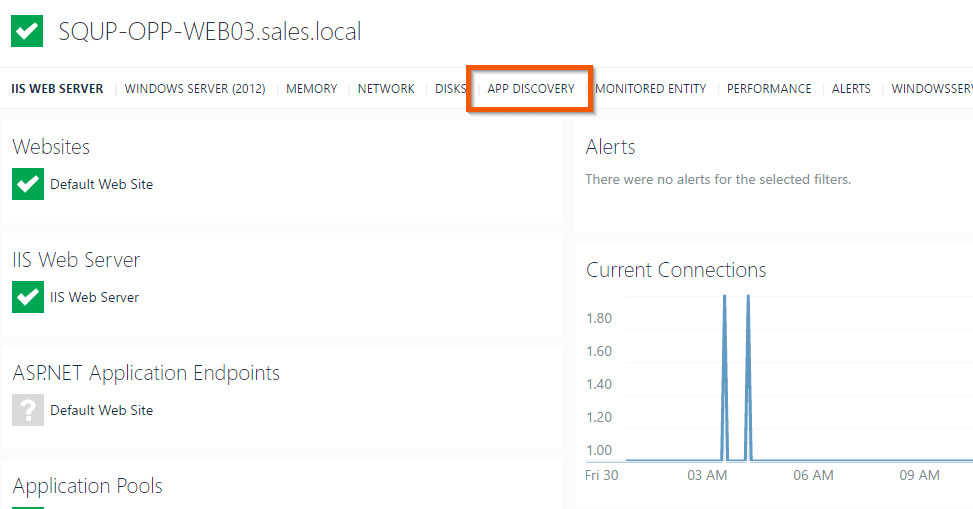The image size is (973, 509).
Task: Open the Monitored Entity tab
Action: 650,89
